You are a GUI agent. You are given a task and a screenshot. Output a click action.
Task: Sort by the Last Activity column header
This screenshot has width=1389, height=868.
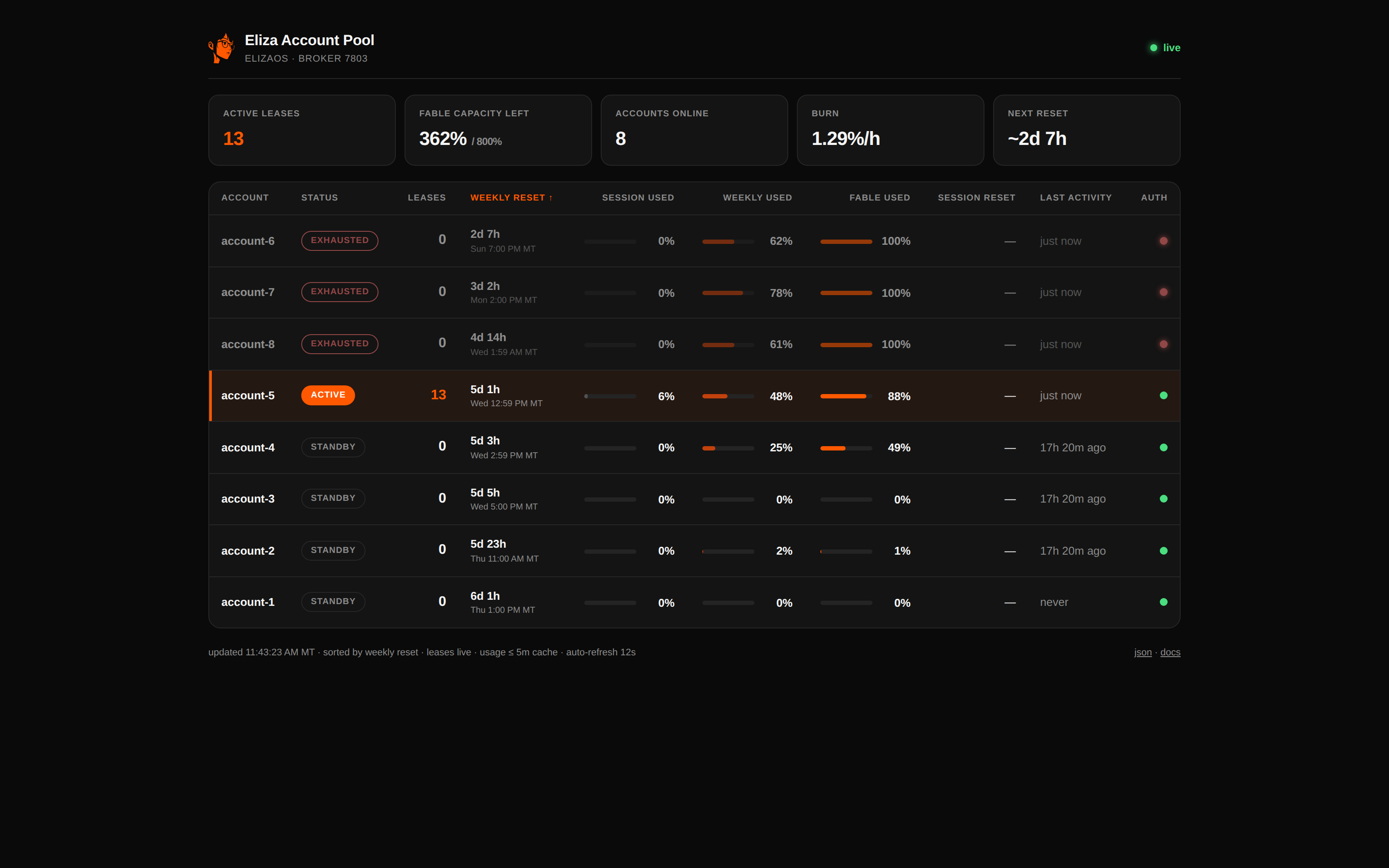[x=1076, y=197]
